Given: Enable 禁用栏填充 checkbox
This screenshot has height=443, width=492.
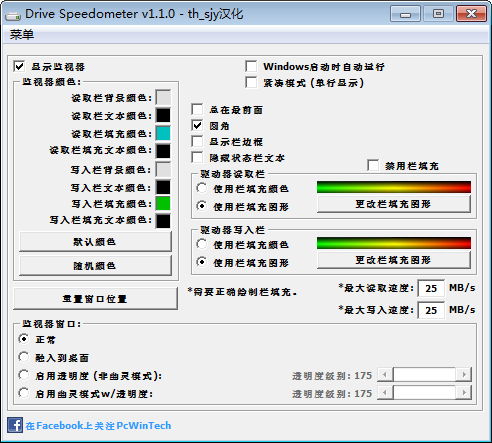Looking at the screenshot, I should tap(373, 165).
